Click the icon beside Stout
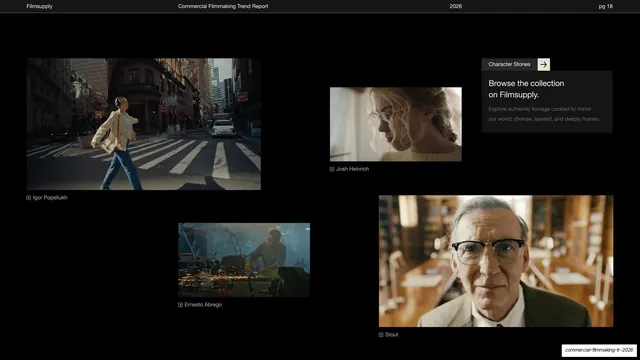The width and height of the screenshot is (640, 360). pos(381,335)
